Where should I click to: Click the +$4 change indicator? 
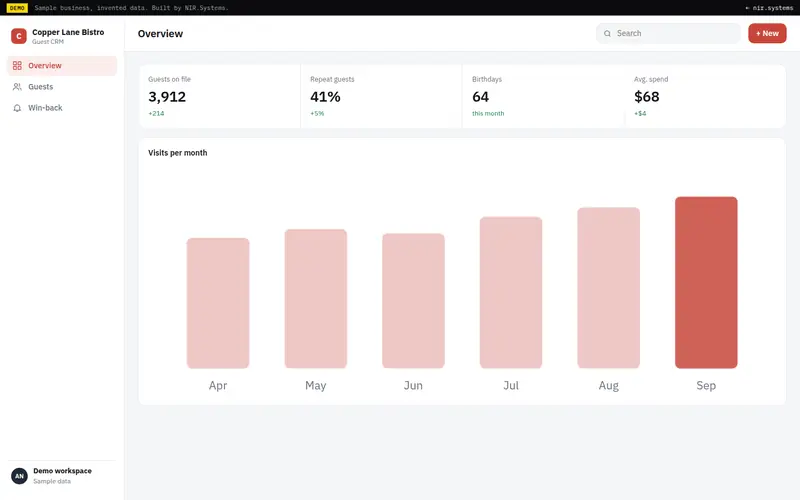tap(640, 113)
